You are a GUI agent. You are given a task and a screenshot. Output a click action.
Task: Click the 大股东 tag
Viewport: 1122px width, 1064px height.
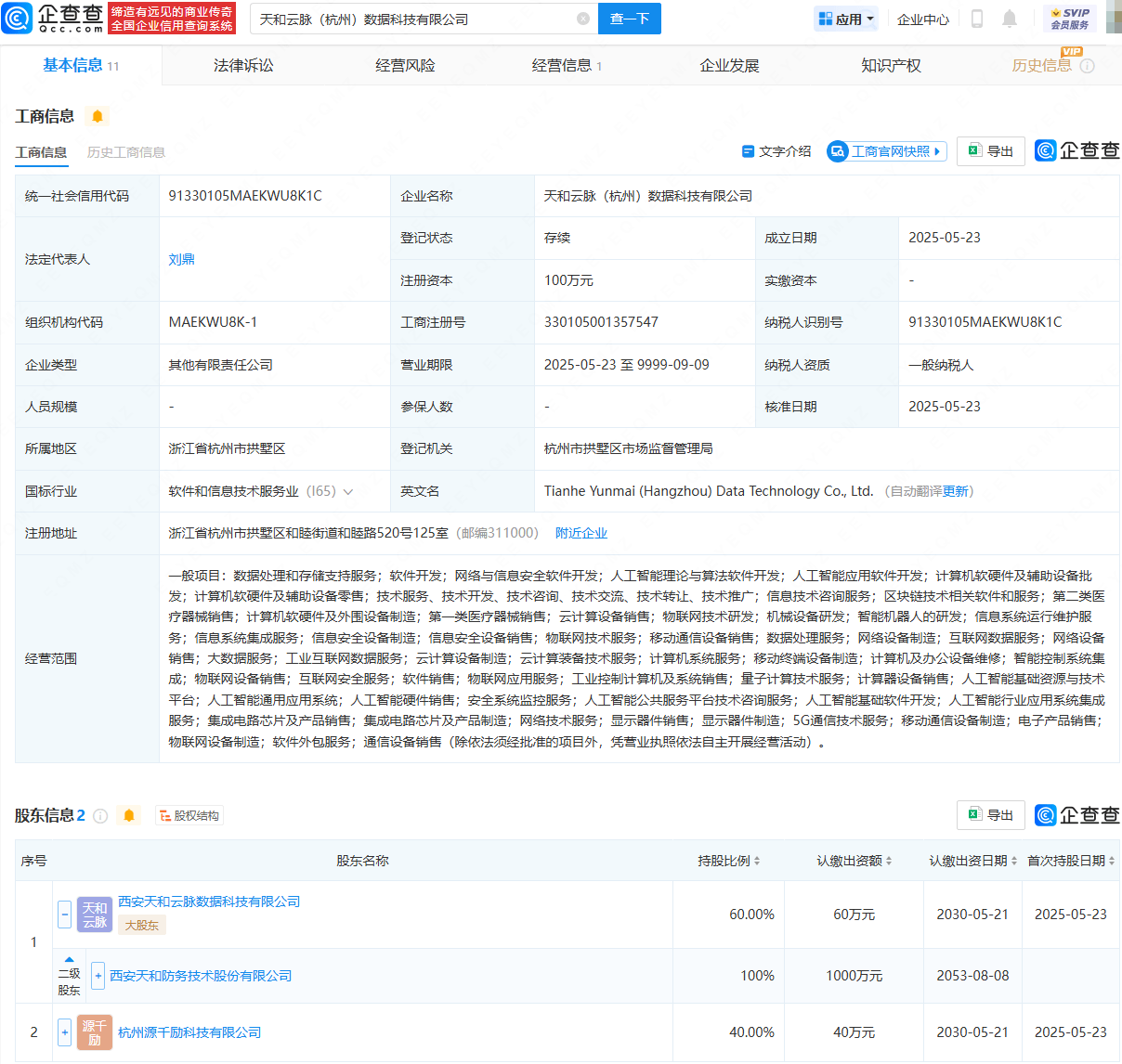point(142,926)
